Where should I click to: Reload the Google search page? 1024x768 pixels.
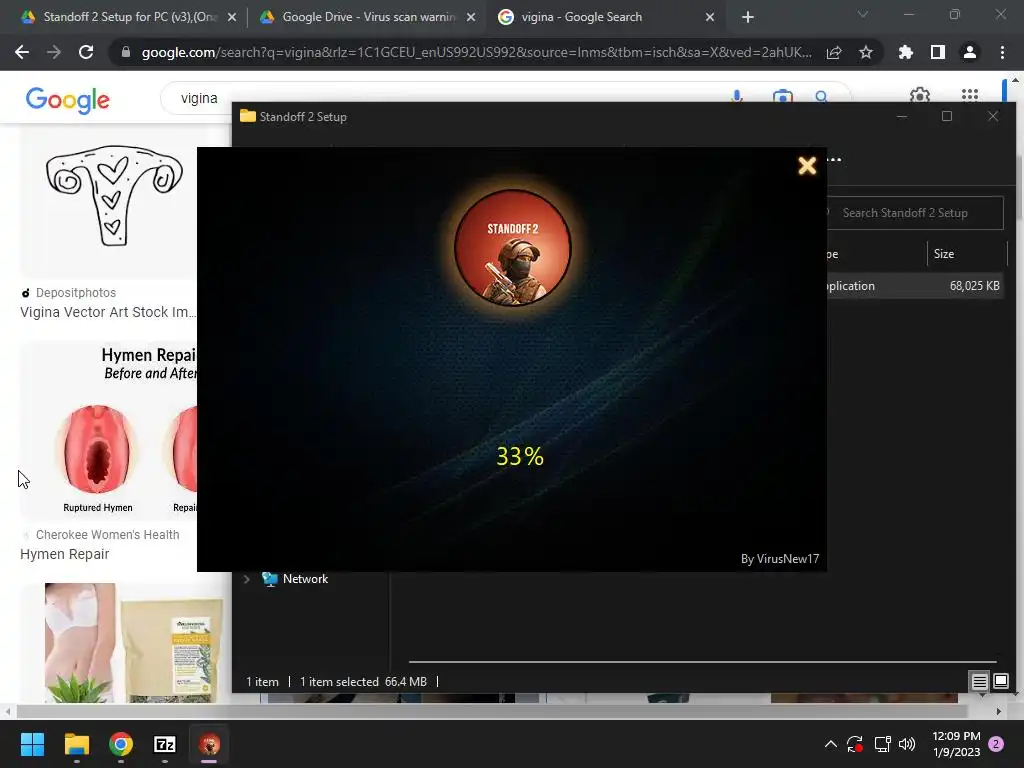click(86, 52)
